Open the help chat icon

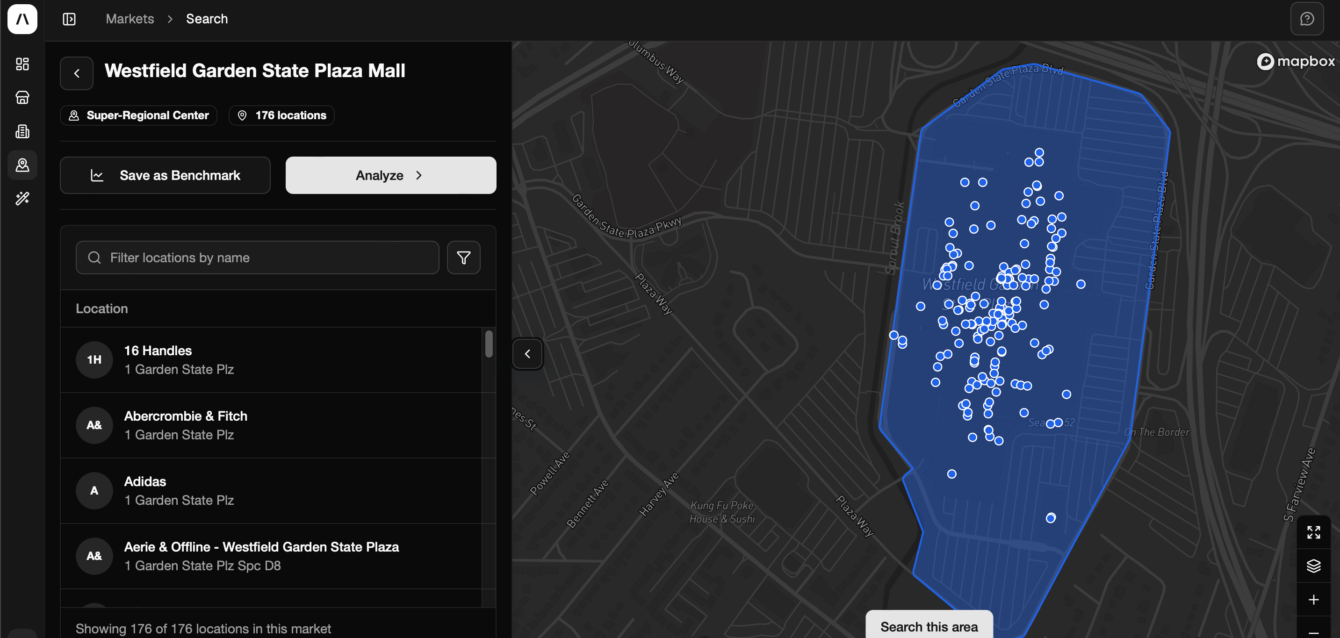pyautogui.click(x=1307, y=19)
